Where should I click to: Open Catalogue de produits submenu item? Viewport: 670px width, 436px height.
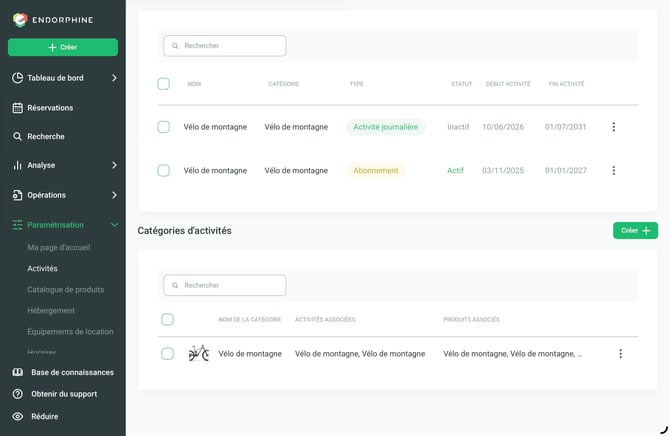(x=66, y=289)
